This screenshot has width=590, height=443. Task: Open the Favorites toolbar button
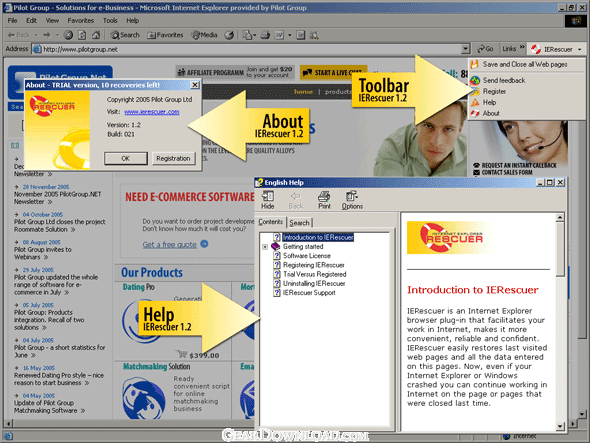tap(165, 35)
